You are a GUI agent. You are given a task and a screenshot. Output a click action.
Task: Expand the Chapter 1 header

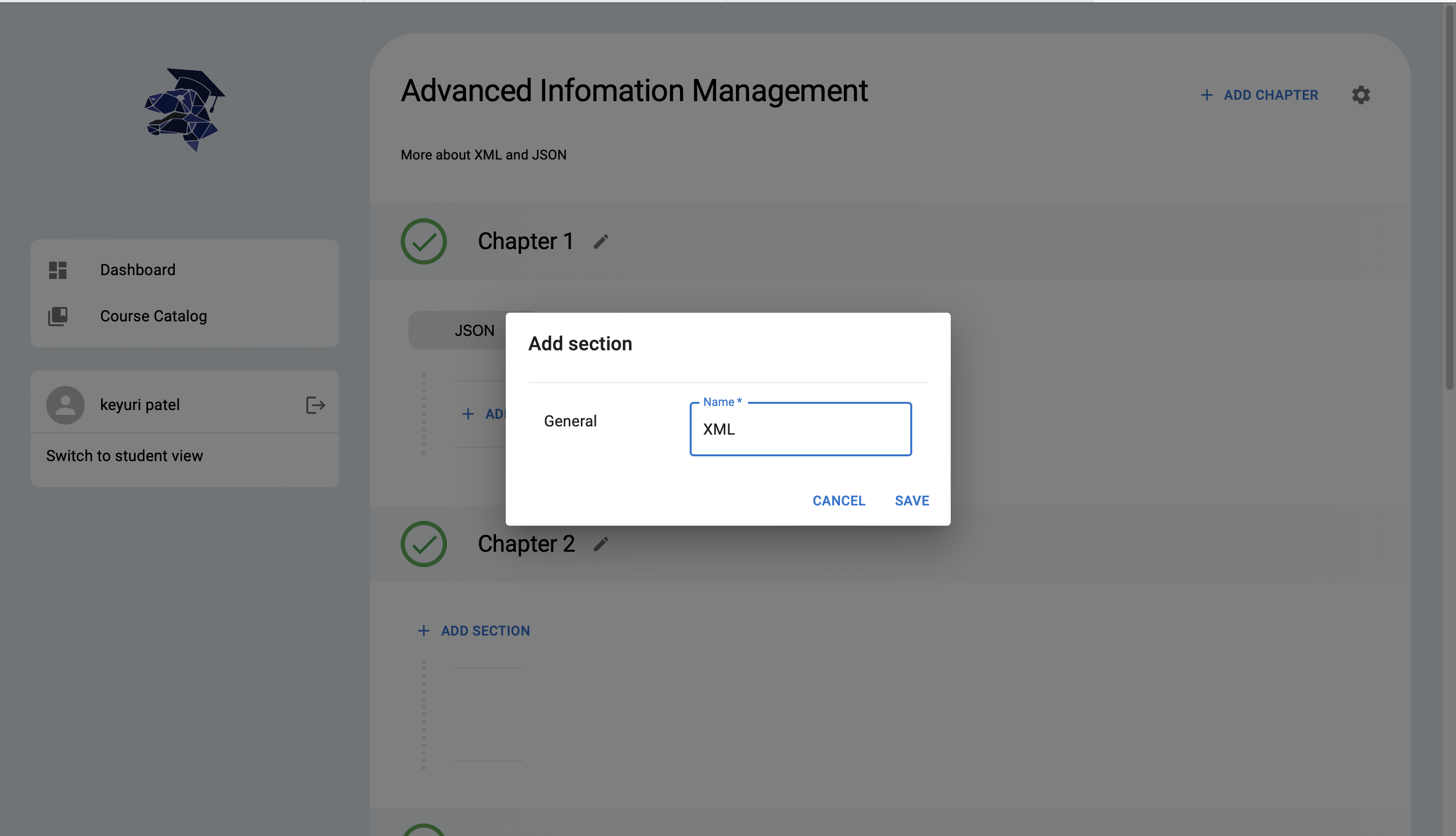coord(890,241)
